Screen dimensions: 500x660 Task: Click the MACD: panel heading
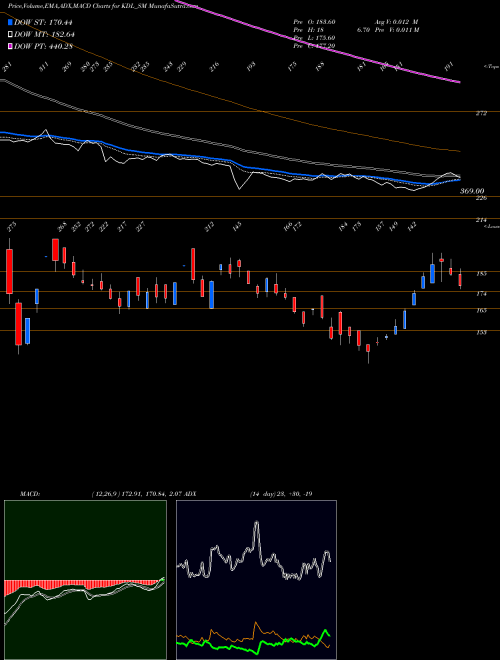(x=29, y=494)
